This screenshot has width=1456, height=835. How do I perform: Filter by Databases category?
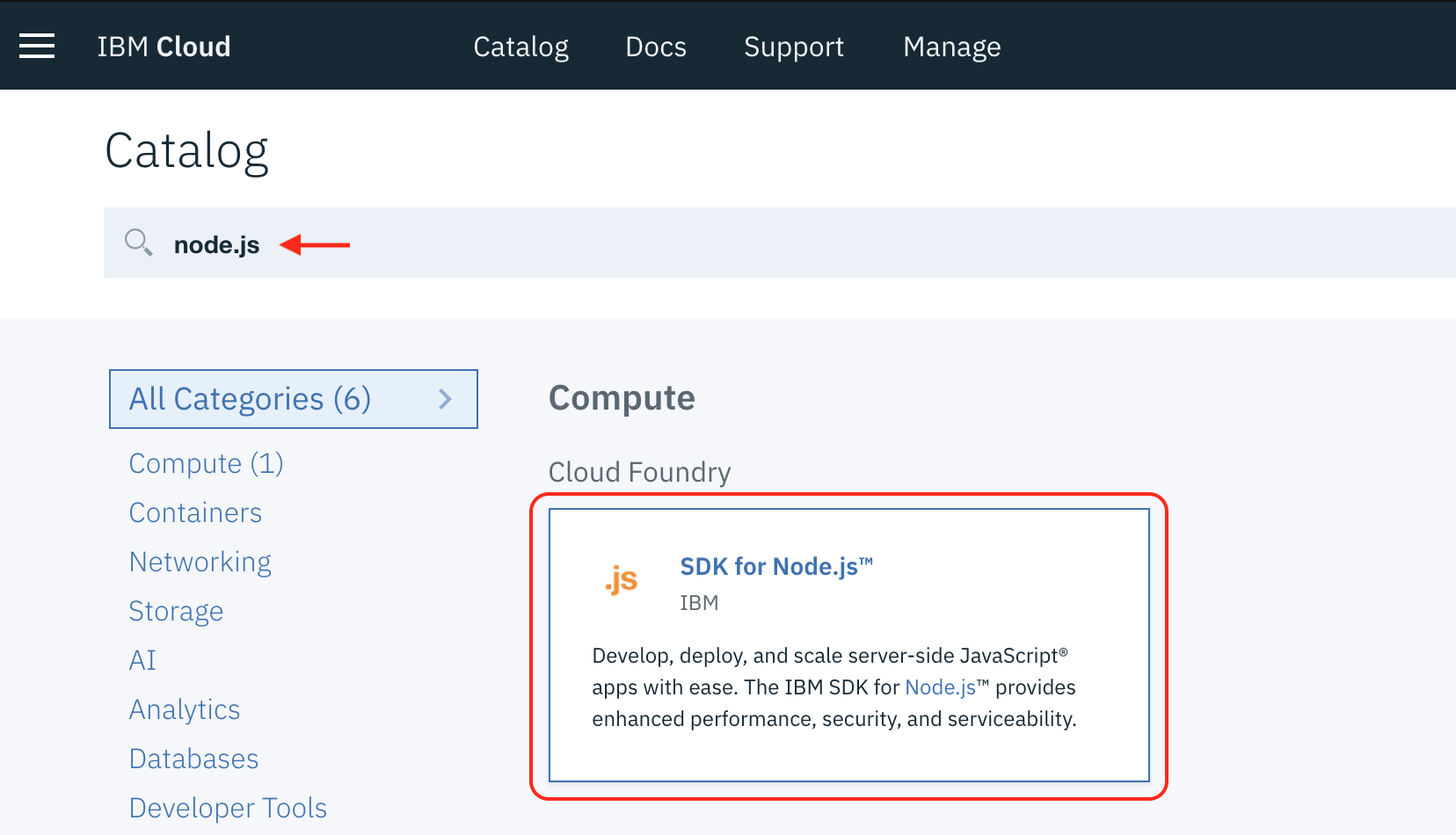194,759
